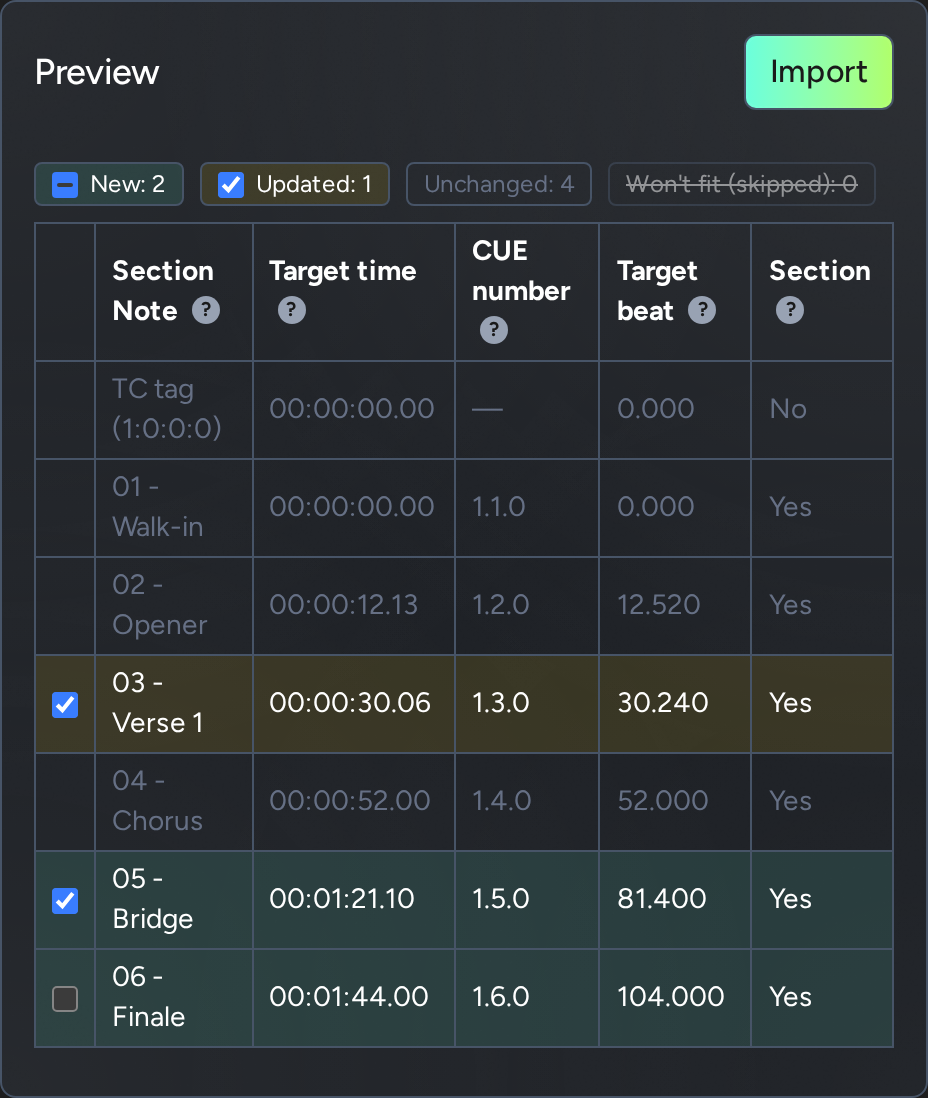Click target time 00:00:52.00
This screenshot has width=928, height=1098.
pyautogui.click(x=349, y=801)
